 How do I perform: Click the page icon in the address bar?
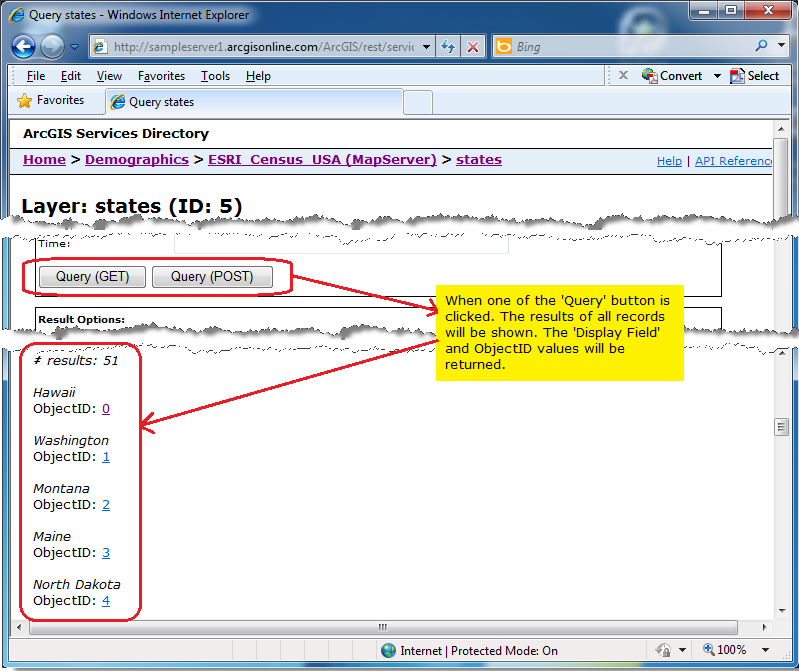click(x=100, y=47)
